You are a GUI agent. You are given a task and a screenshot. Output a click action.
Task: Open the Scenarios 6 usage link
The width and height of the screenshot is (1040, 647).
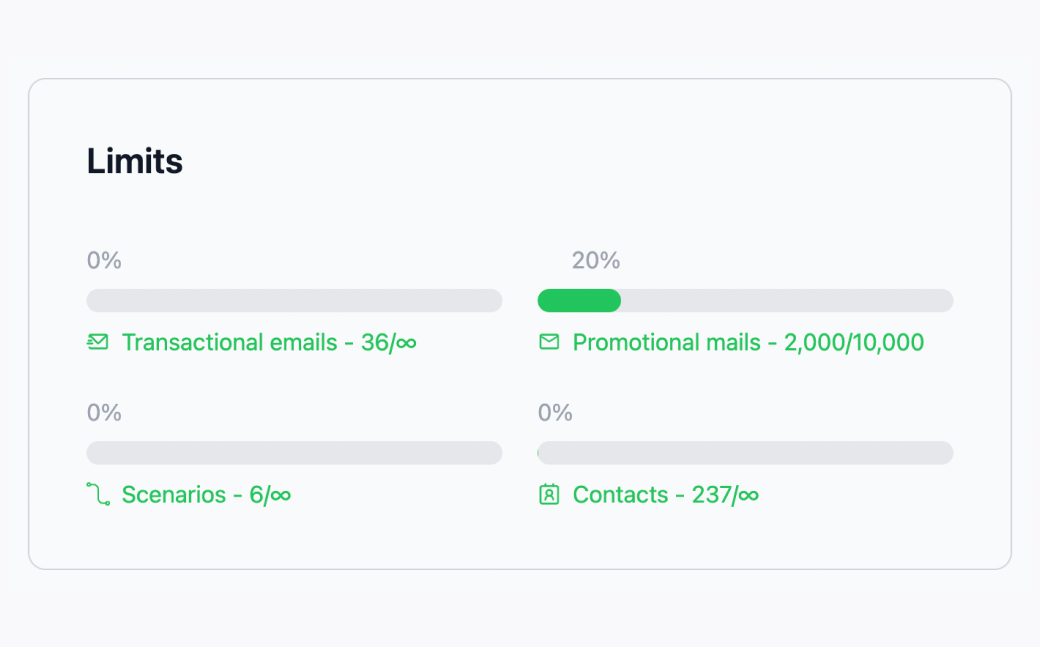pyautogui.click(x=205, y=494)
